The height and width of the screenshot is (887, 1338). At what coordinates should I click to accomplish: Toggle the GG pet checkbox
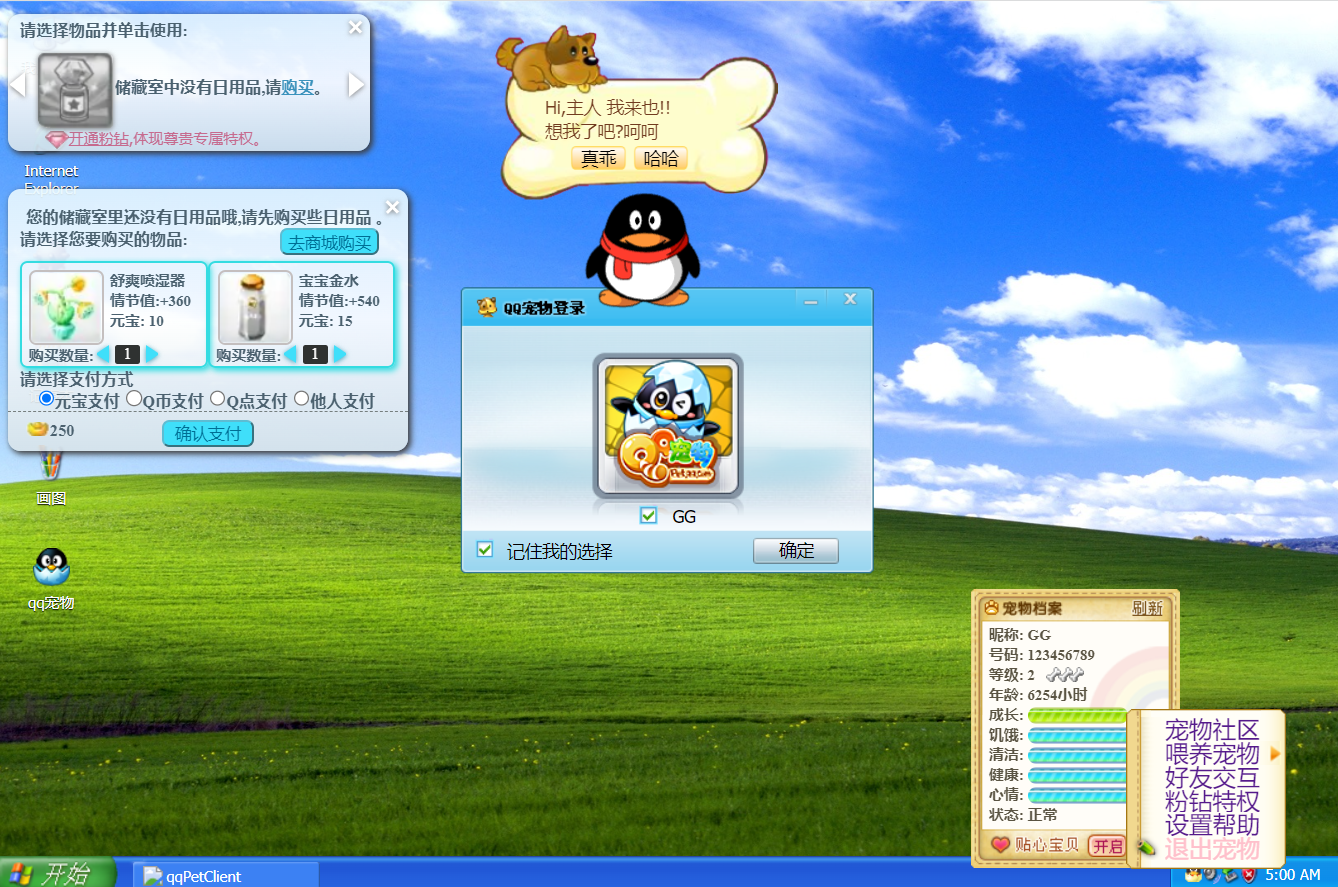click(649, 516)
